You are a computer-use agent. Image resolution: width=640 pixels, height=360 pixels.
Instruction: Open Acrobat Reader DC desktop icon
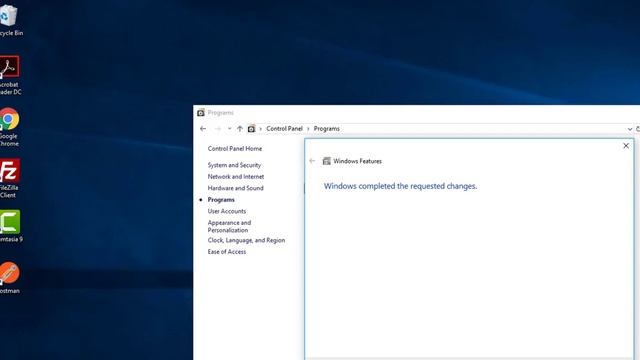pos(9,76)
